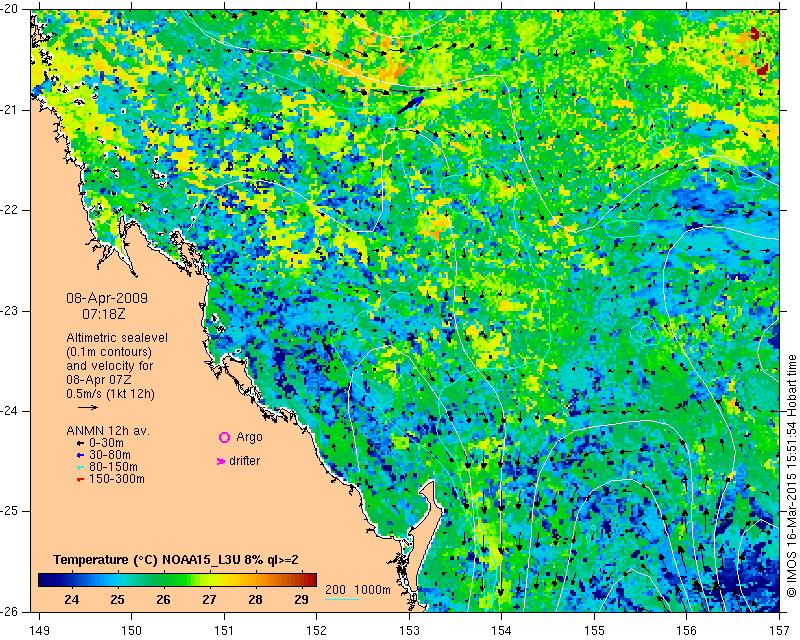Click the latitude axis label -24
The height and width of the screenshot is (640, 800).
(10, 411)
